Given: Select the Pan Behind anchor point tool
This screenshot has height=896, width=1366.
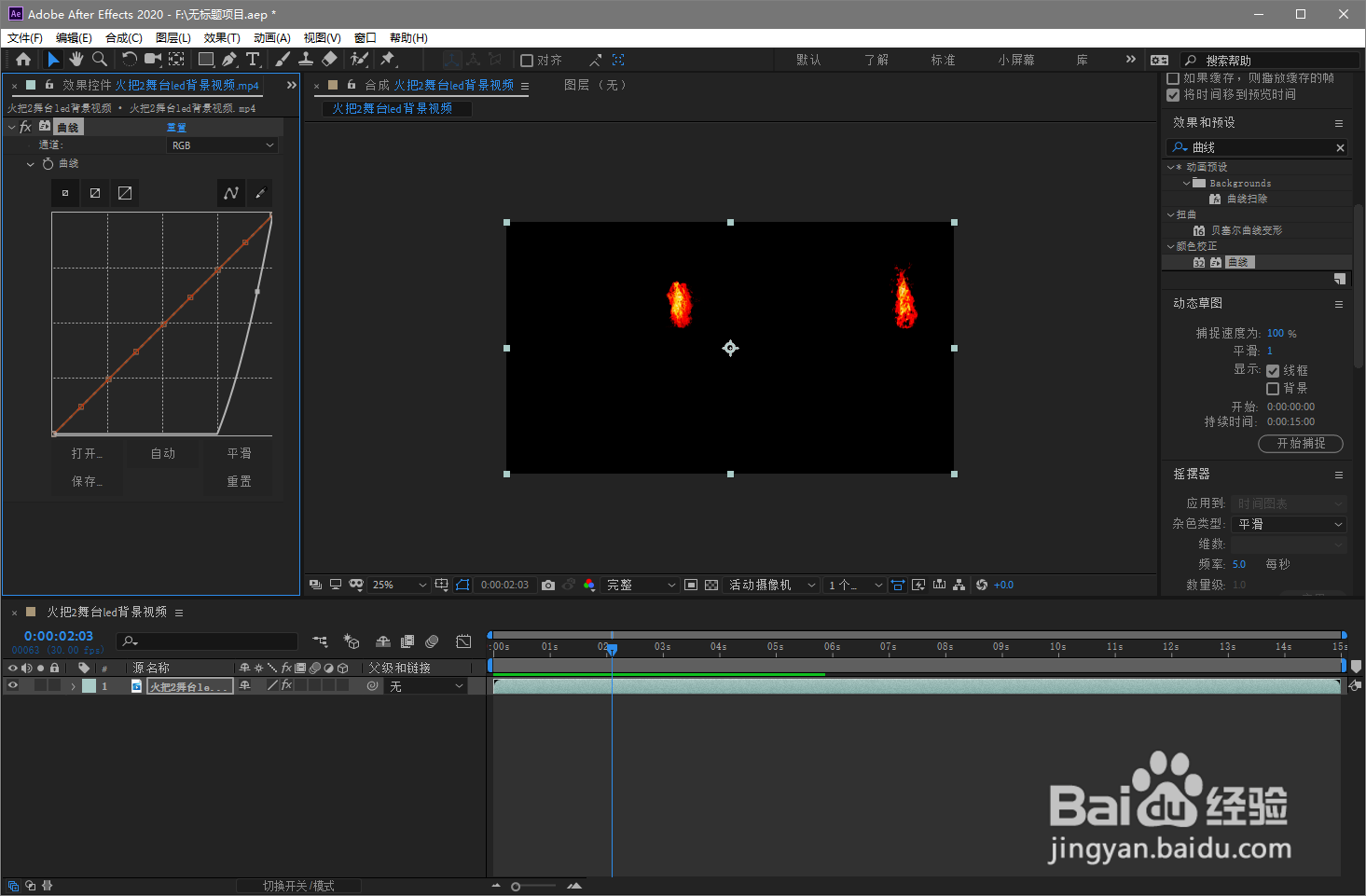Looking at the screenshot, I should click(176, 60).
